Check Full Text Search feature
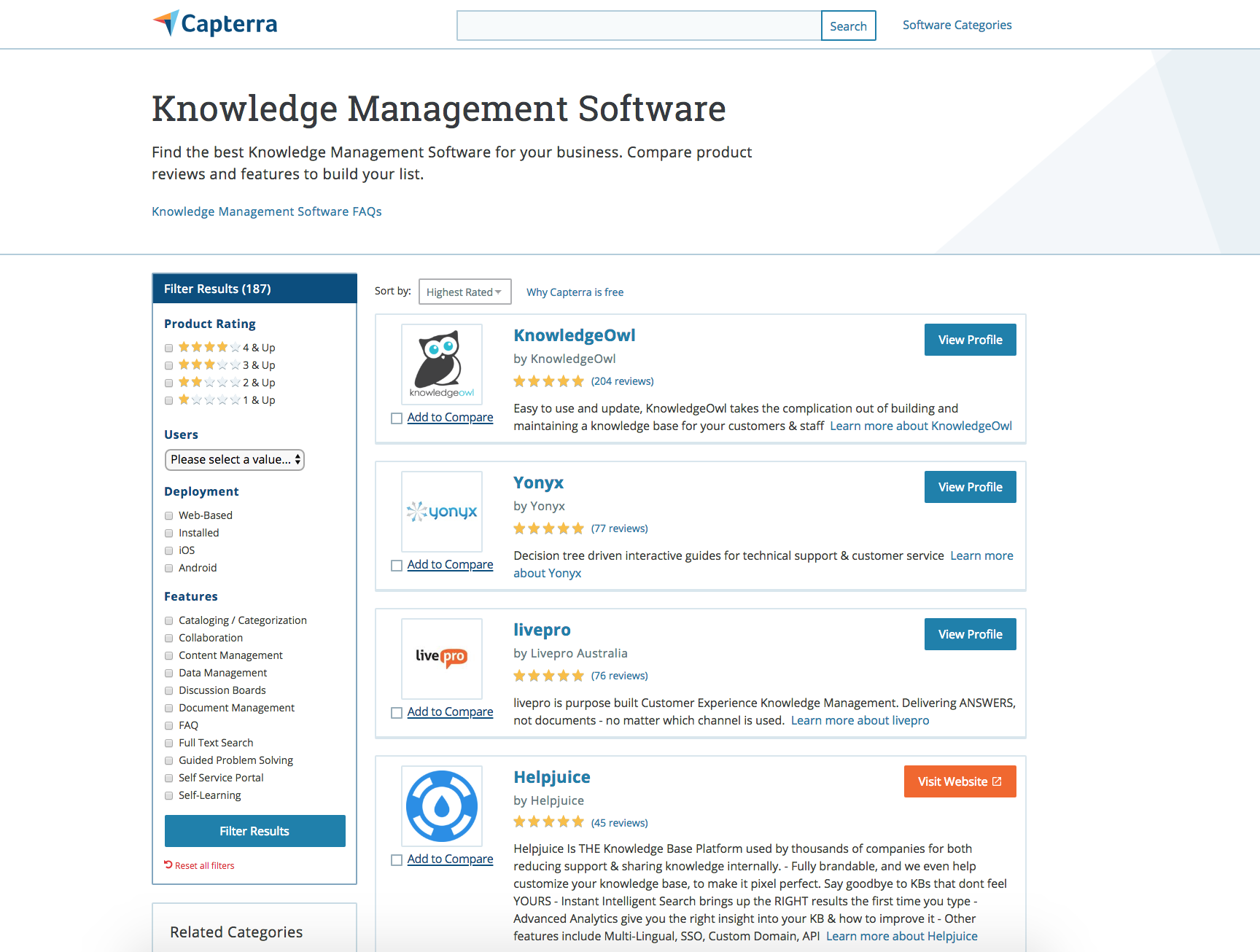Image resolution: width=1260 pixels, height=952 pixels. point(169,743)
